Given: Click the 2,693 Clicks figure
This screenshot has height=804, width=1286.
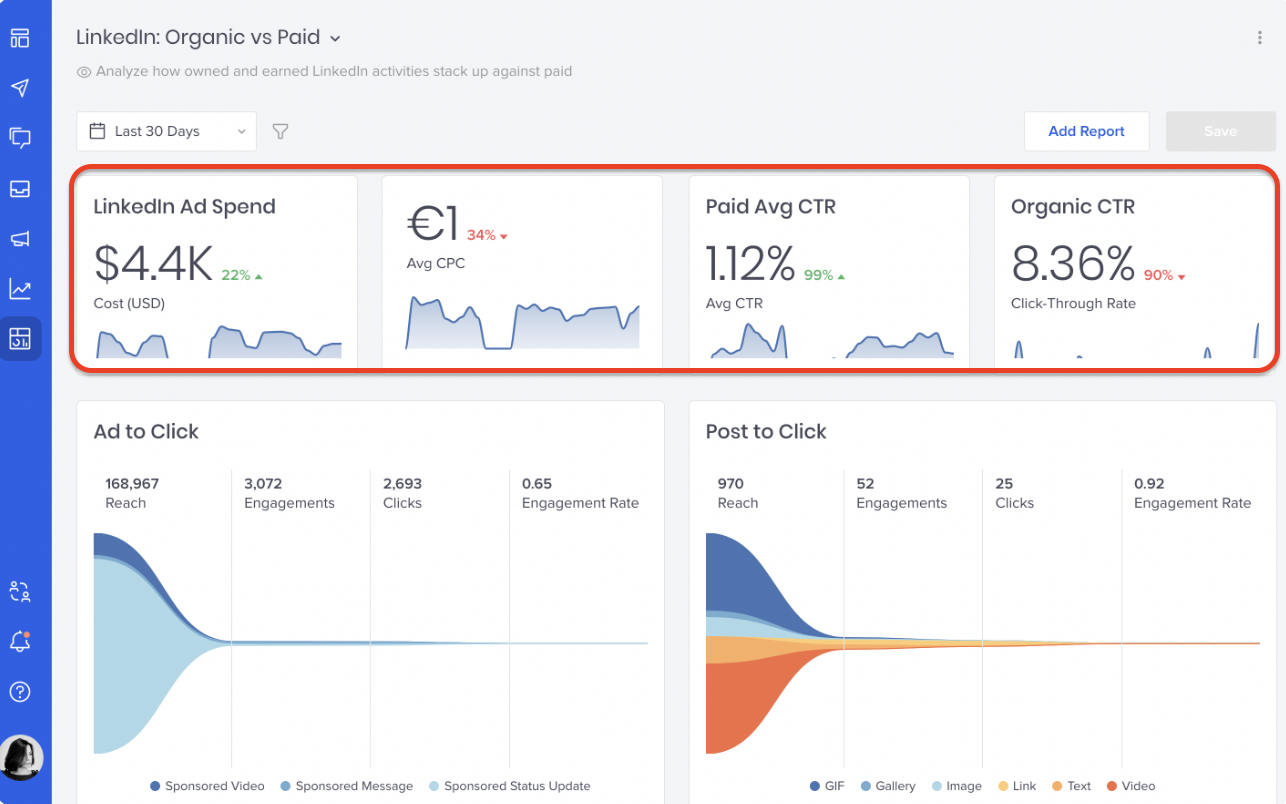Looking at the screenshot, I should click(402, 484).
